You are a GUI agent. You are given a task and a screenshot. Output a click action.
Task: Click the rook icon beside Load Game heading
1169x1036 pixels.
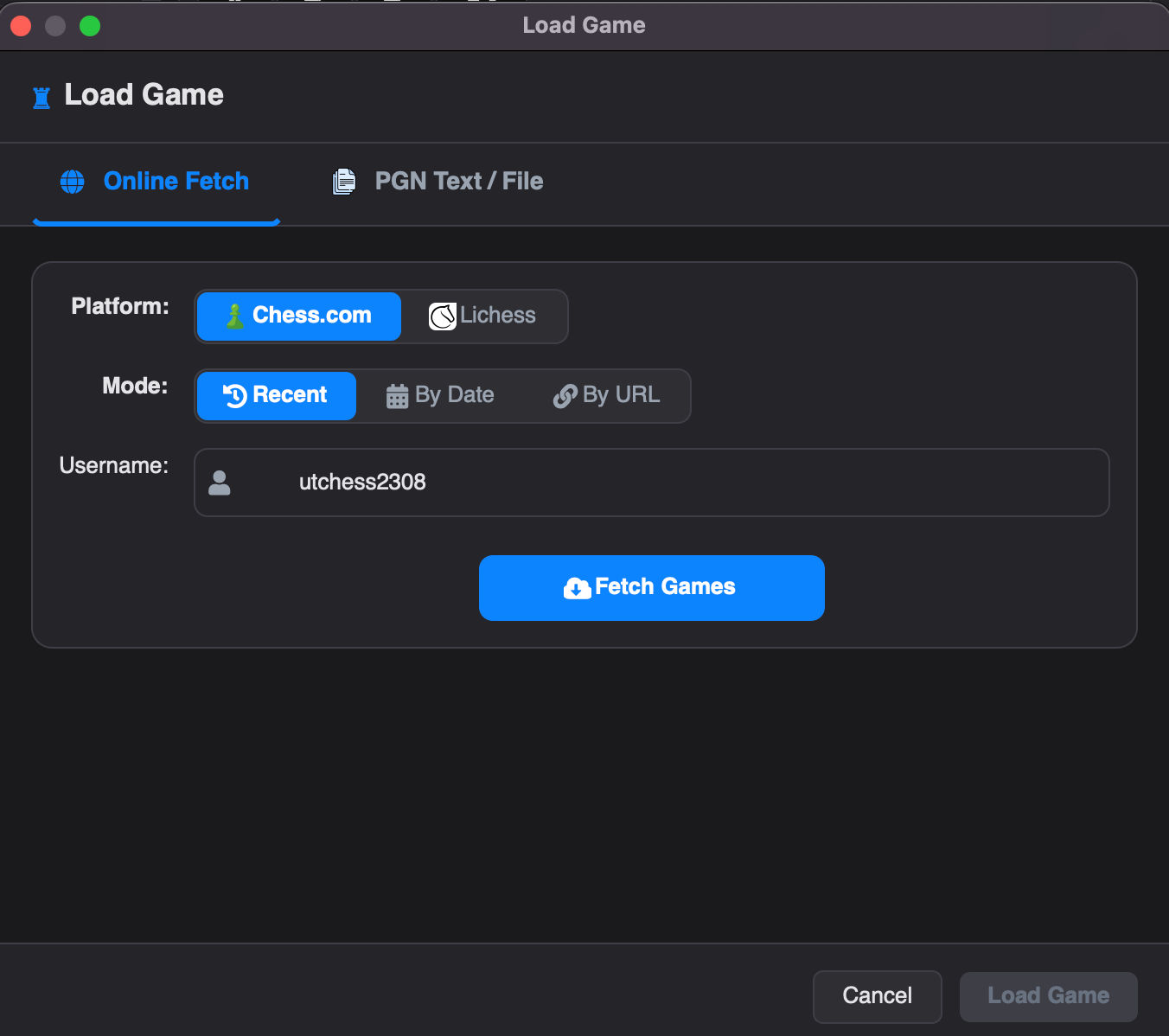click(x=42, y=98)
